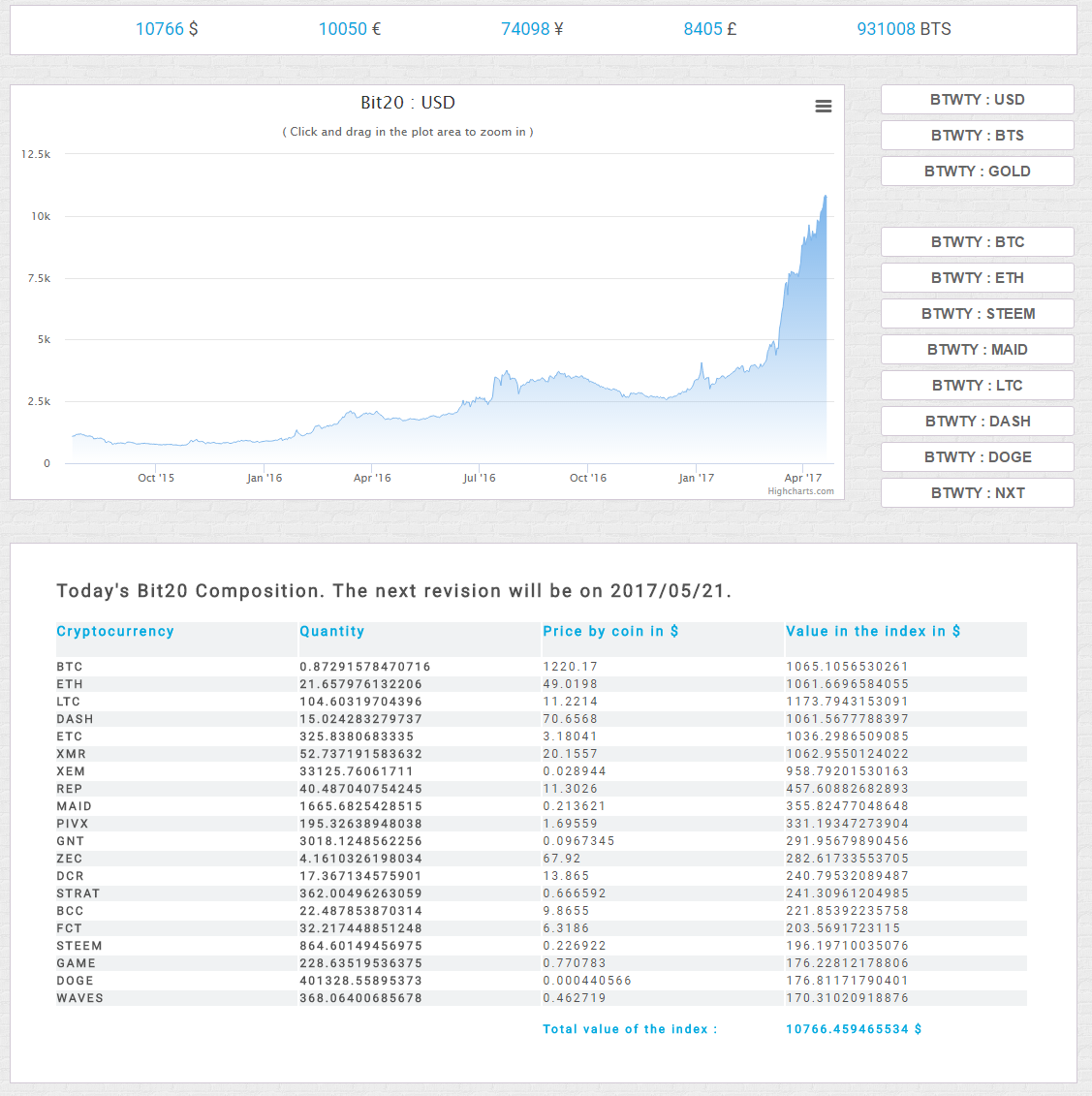Viewport: 1092px width, 1096px height.
Task: Open the BTWTY : NXT chart
Action: click(x=977, y=493)
